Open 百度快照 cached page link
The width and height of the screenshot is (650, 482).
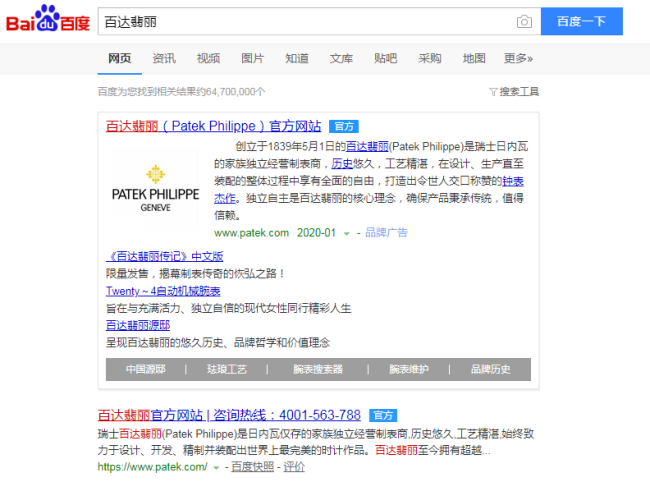[253, 467]
